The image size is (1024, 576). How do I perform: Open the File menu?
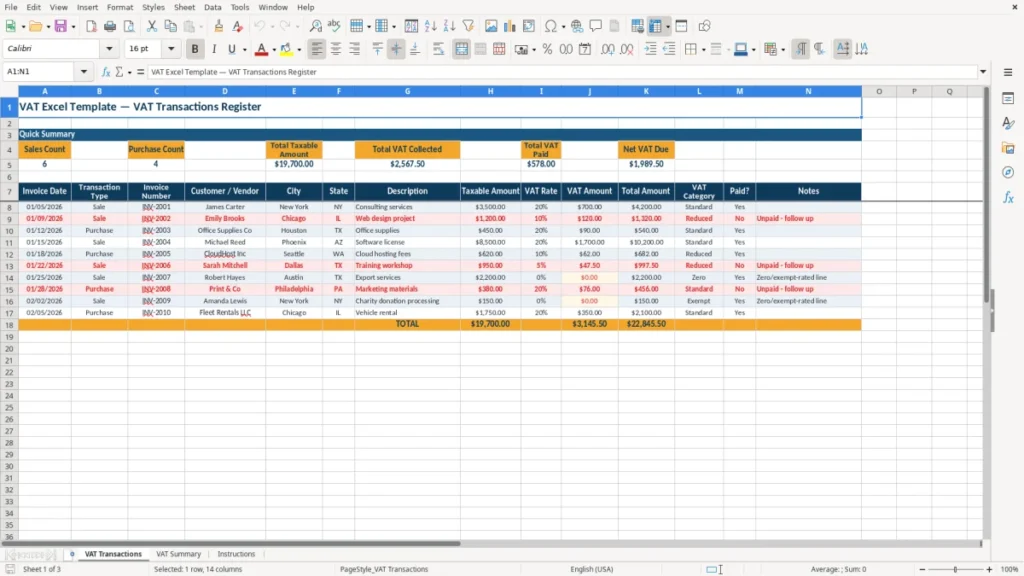tap(11, 7)
